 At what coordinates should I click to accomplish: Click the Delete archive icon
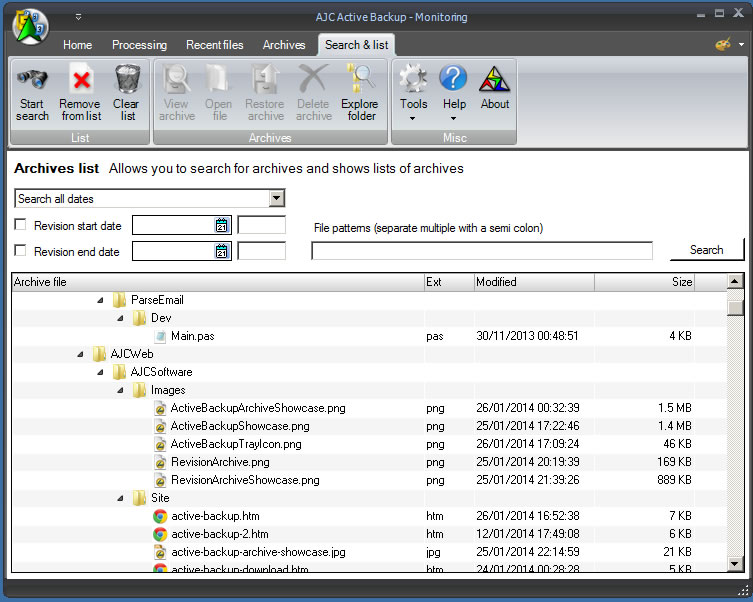coord(313,80)
